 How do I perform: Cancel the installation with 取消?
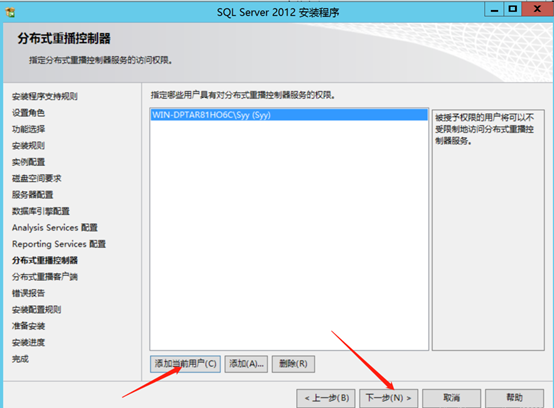(x=452, y=398)
